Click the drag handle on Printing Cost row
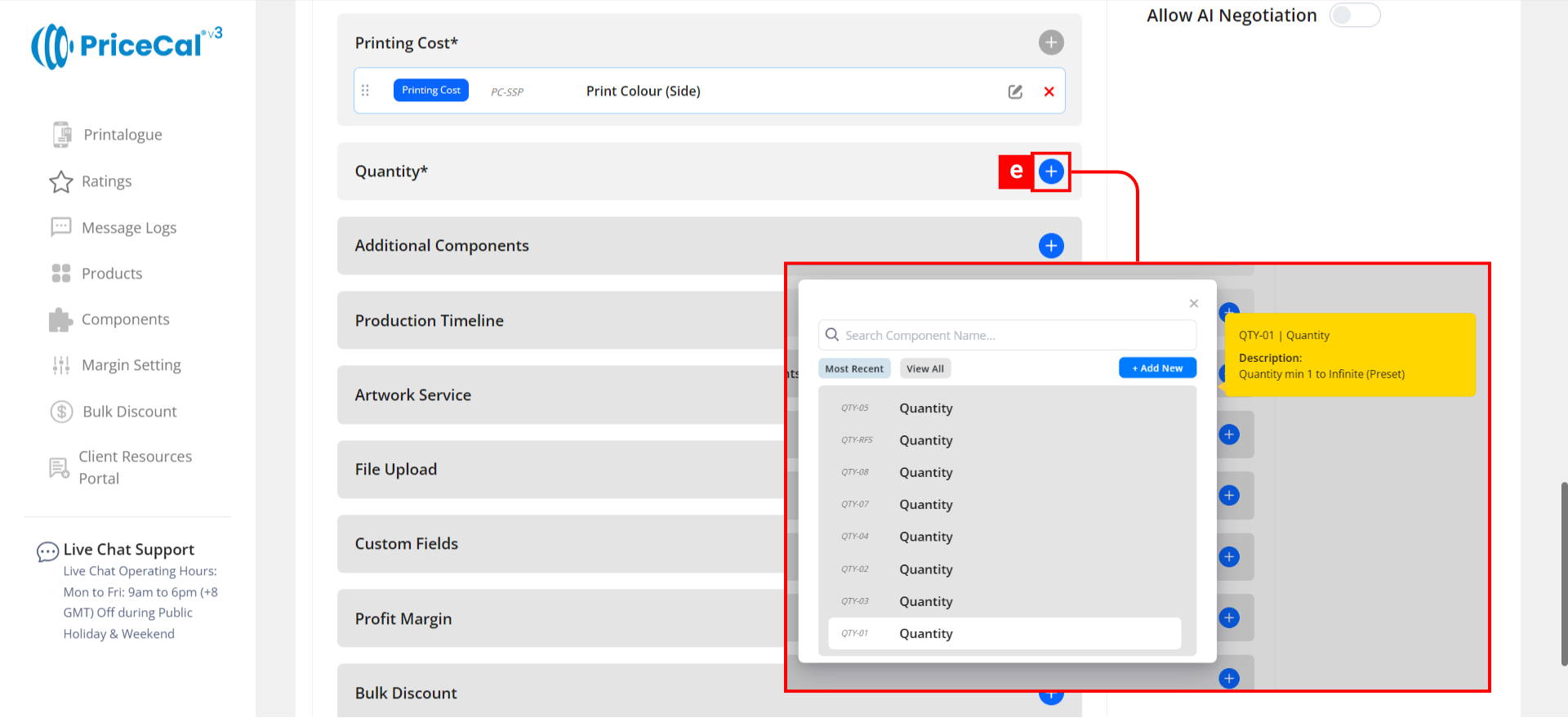Image resolution: width=1568 pixels, height=718 pixels. [365, 91]
